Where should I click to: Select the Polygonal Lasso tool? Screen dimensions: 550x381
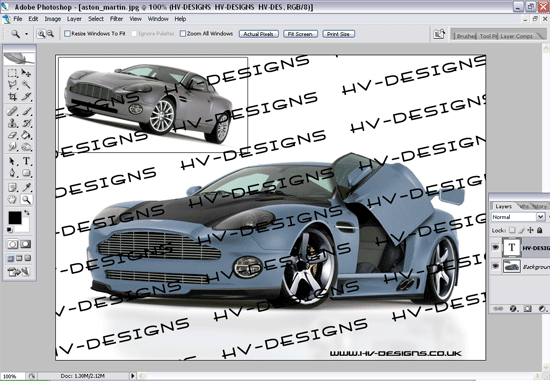(12, 85)
